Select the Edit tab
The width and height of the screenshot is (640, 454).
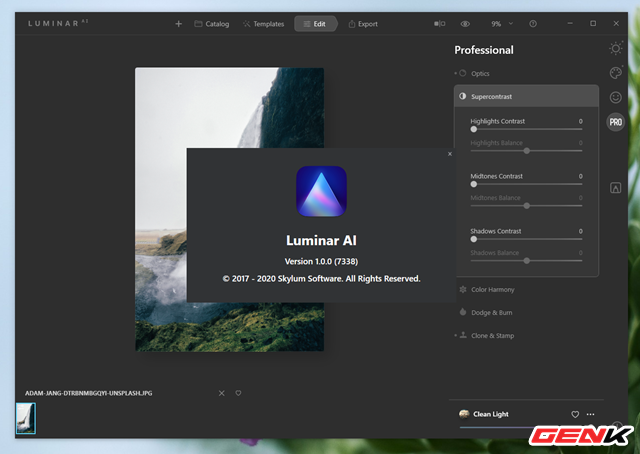point(315,24)
